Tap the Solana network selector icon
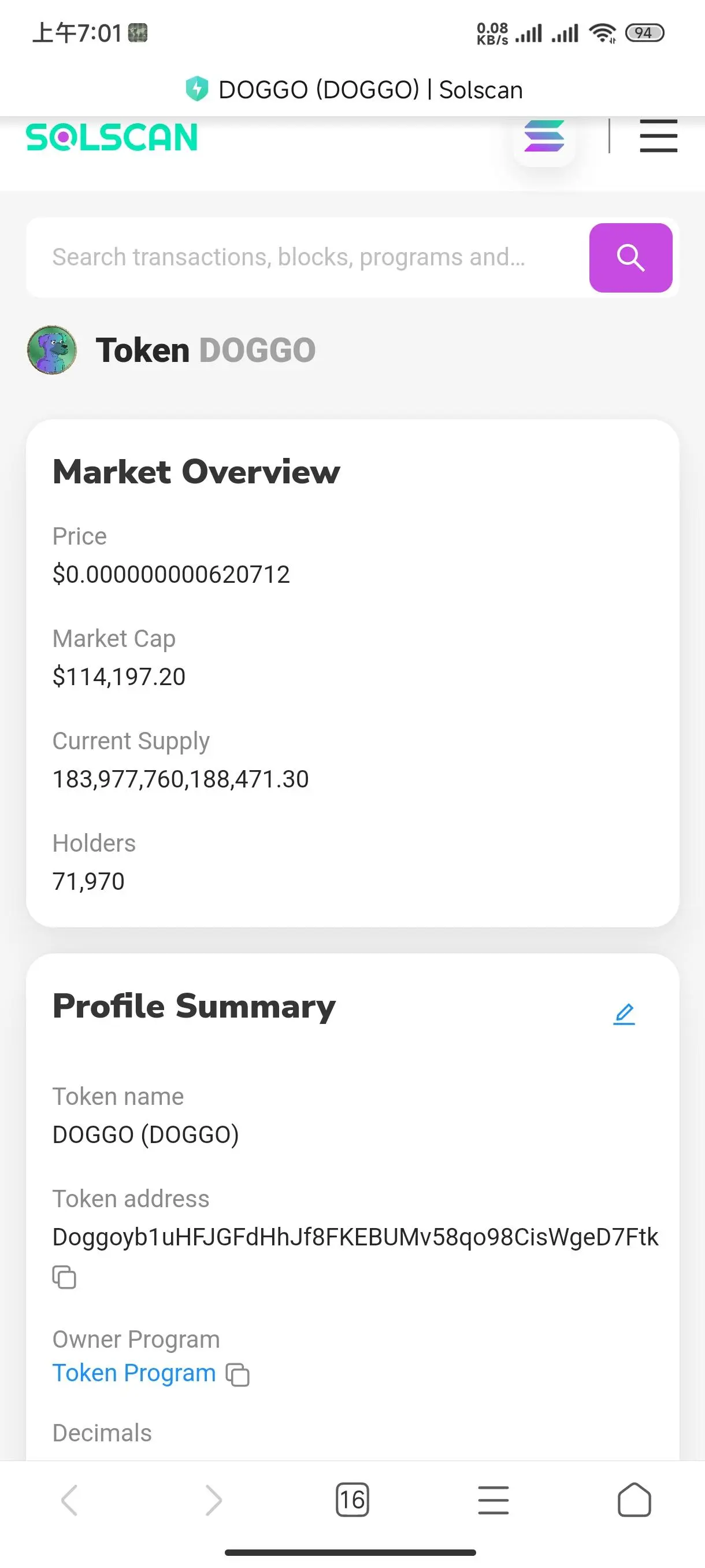Viewport: 705px width, 1568px height. tap(544, 136)
